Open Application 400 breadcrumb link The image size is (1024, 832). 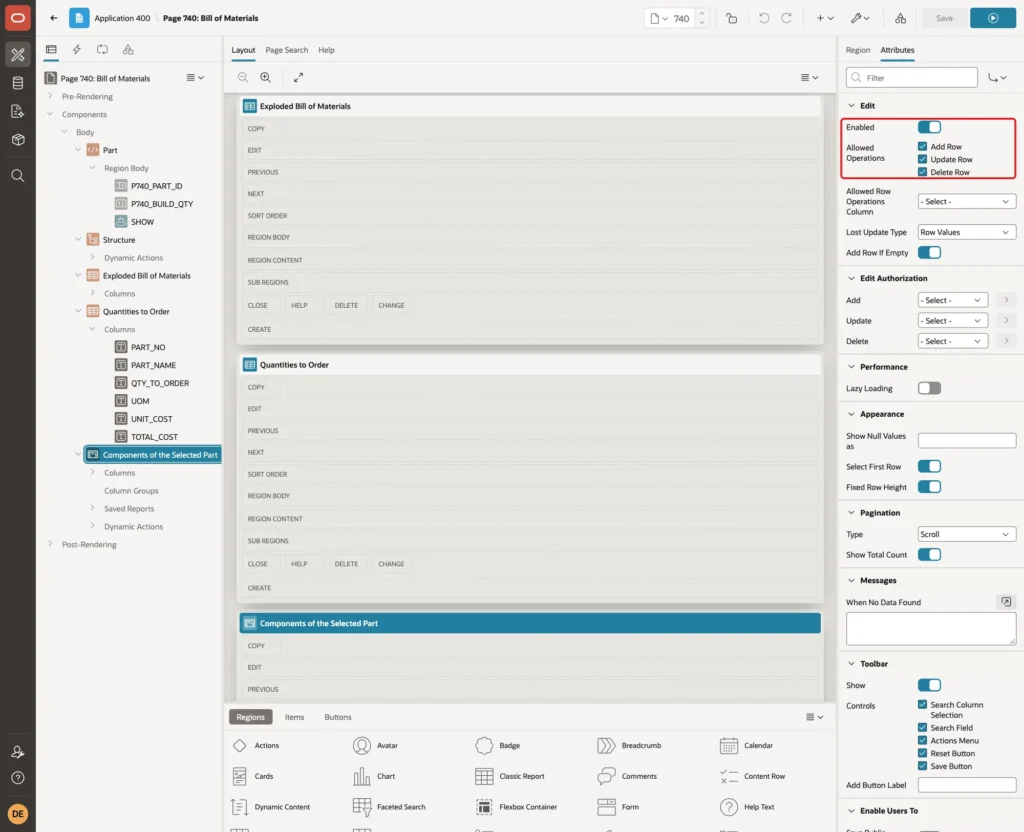pos(122,18)
